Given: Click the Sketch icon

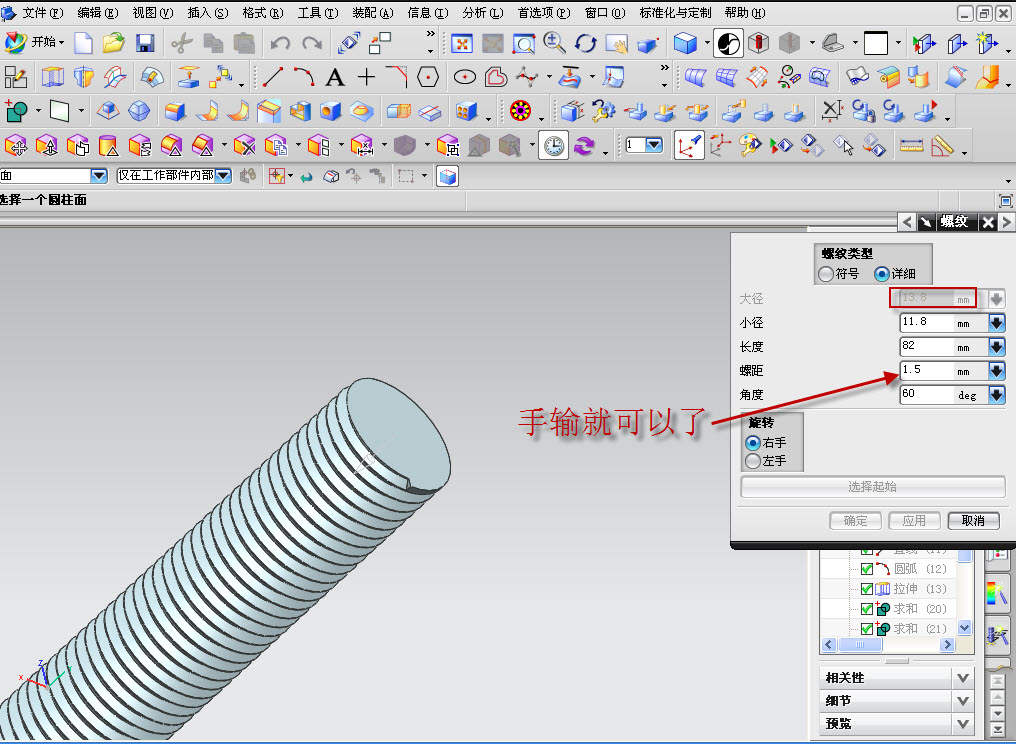Looking at the screenshot, I should [x=16, y=78].
